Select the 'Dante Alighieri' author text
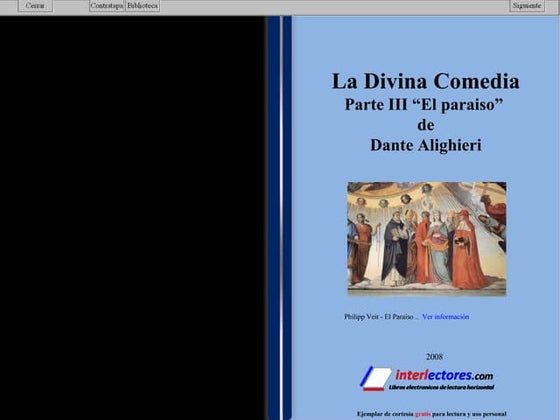The width and height of the screenshot is (560, 420). coord(426,145)
